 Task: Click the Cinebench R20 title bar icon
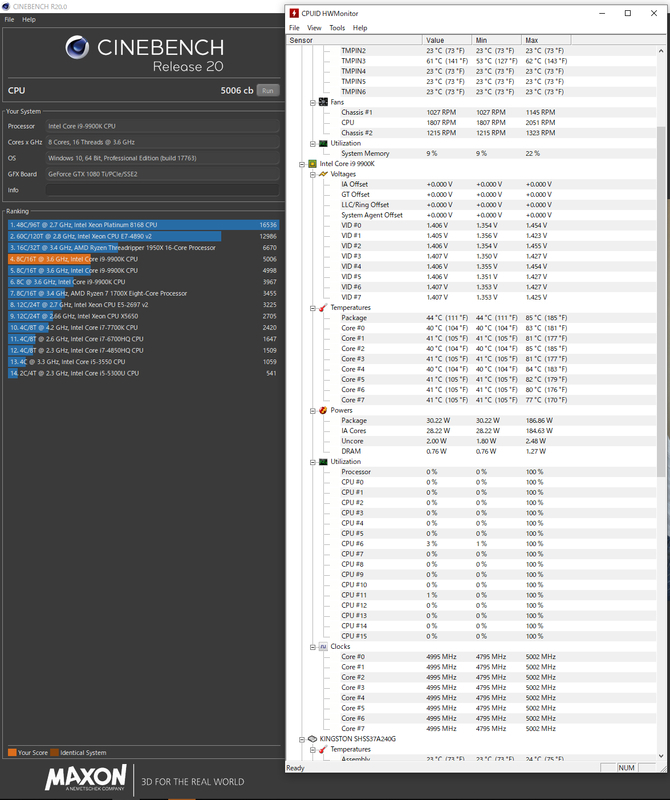coord(6,7)
